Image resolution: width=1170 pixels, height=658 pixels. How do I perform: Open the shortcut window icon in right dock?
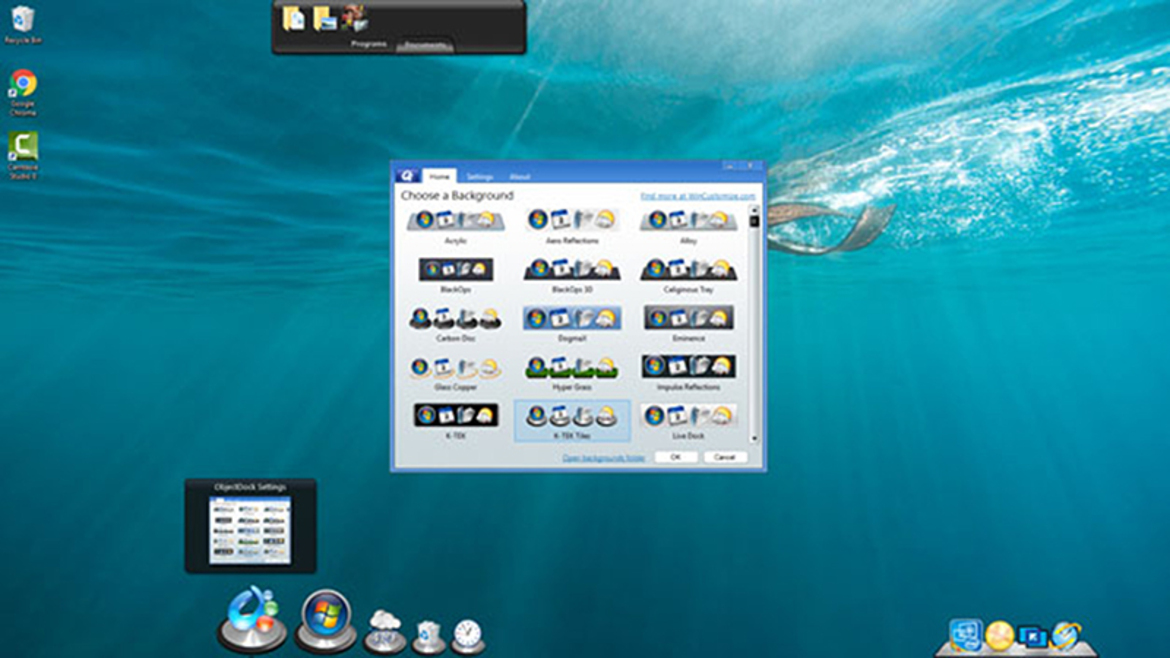pos(1032,637)
